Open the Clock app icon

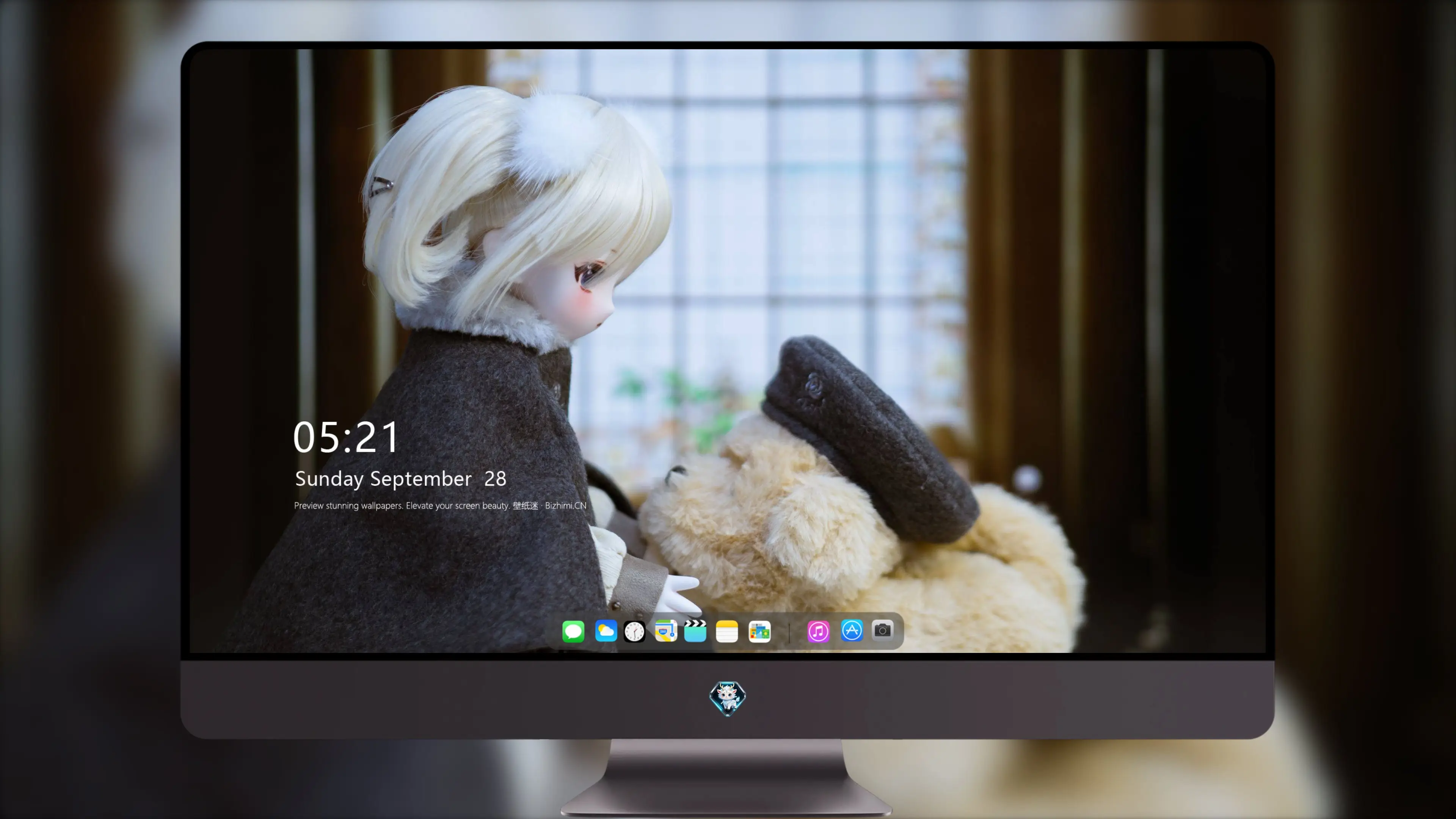tap(634, 631)
